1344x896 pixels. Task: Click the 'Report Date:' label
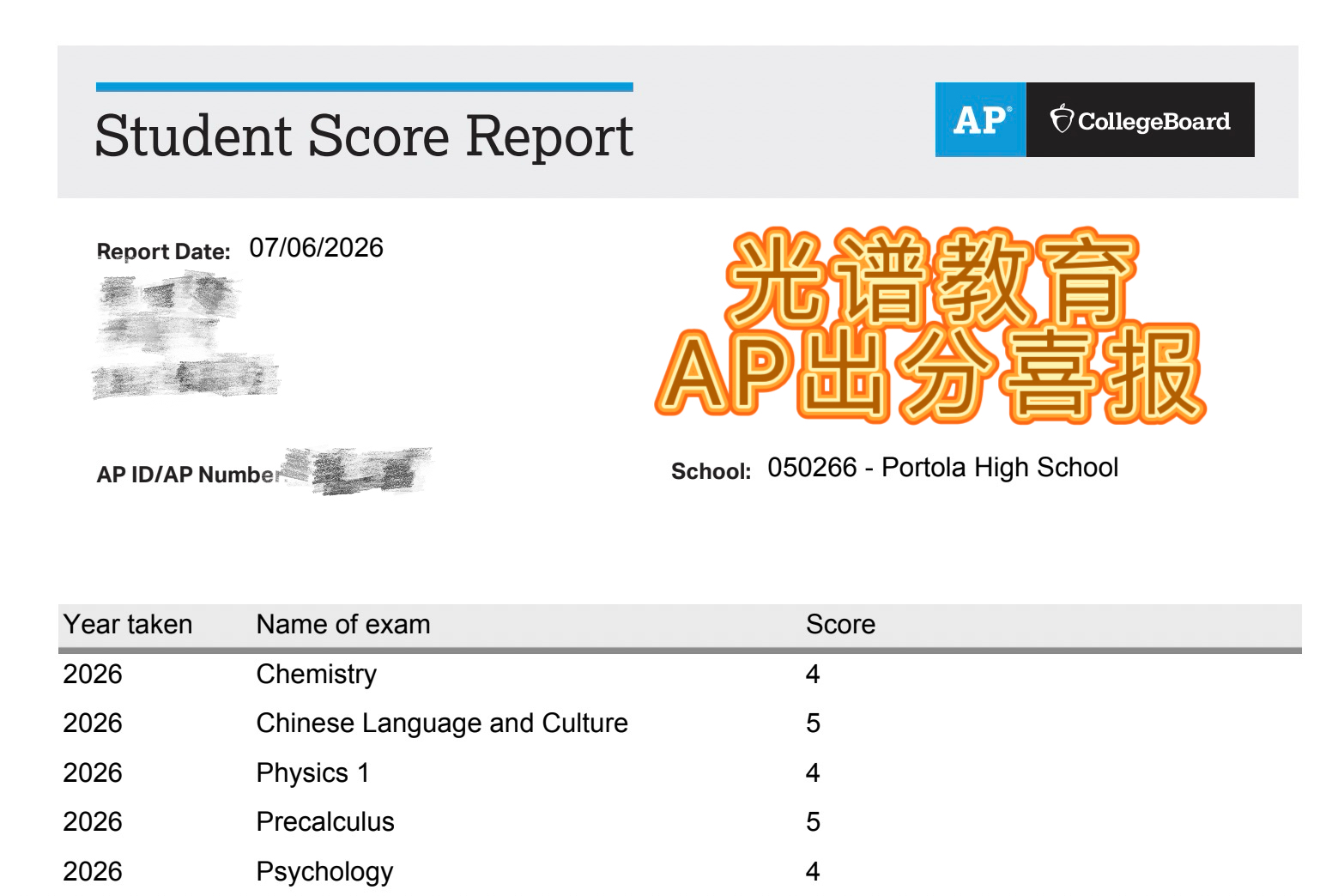tap(164, 251)
